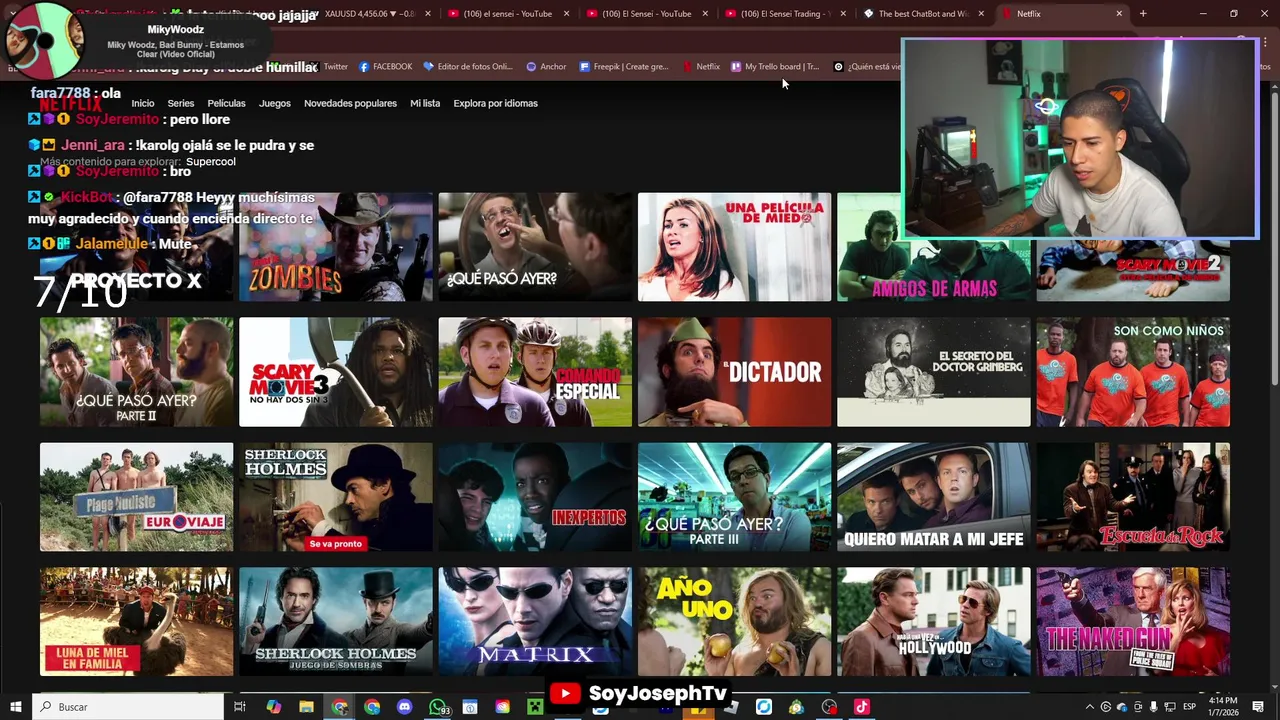The image size is (1280, 720).
Task: Open the Zombies movie thumbnail
Action: (x=335, y=247)
